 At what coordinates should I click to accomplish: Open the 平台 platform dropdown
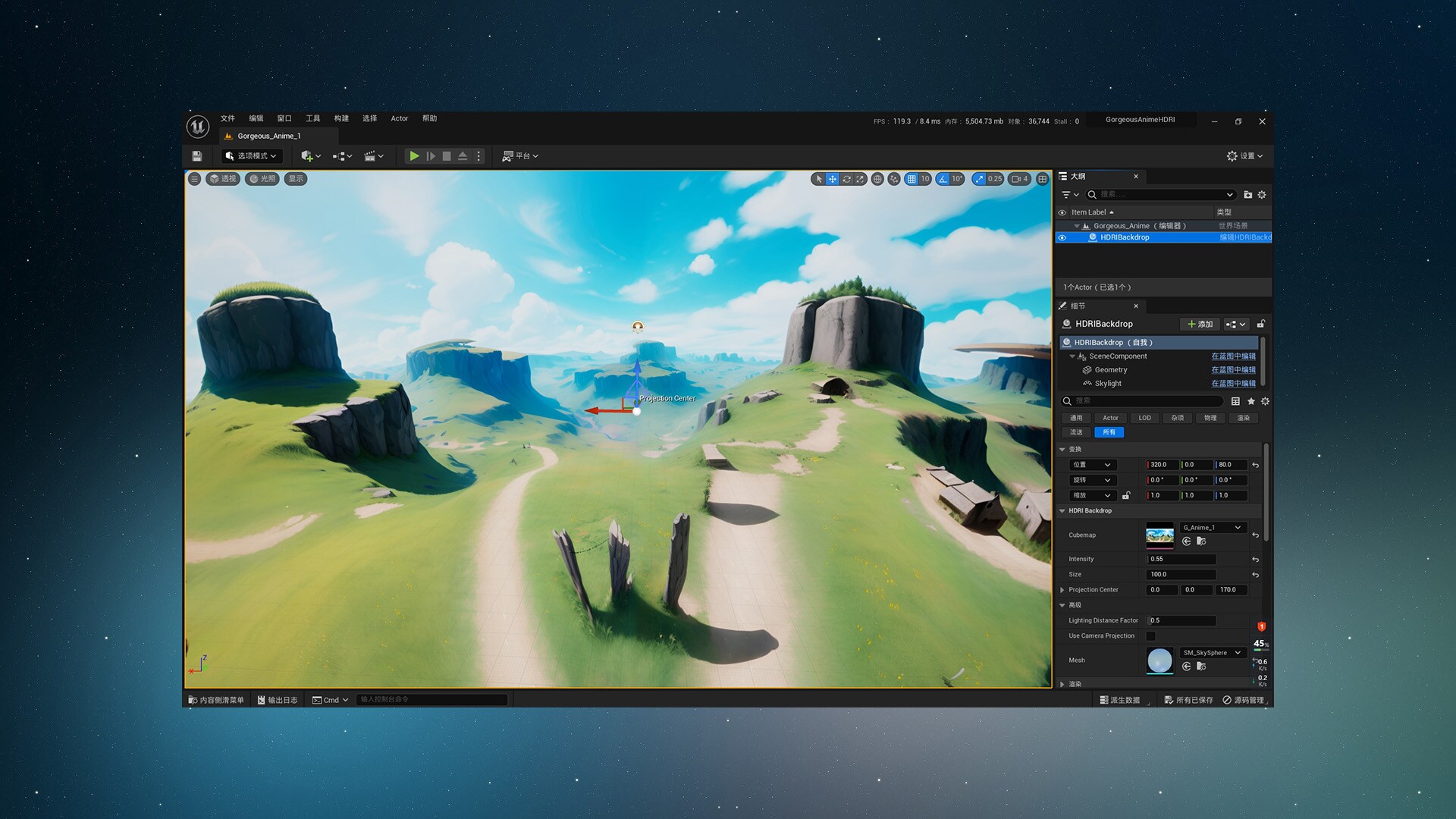point(521,156)
